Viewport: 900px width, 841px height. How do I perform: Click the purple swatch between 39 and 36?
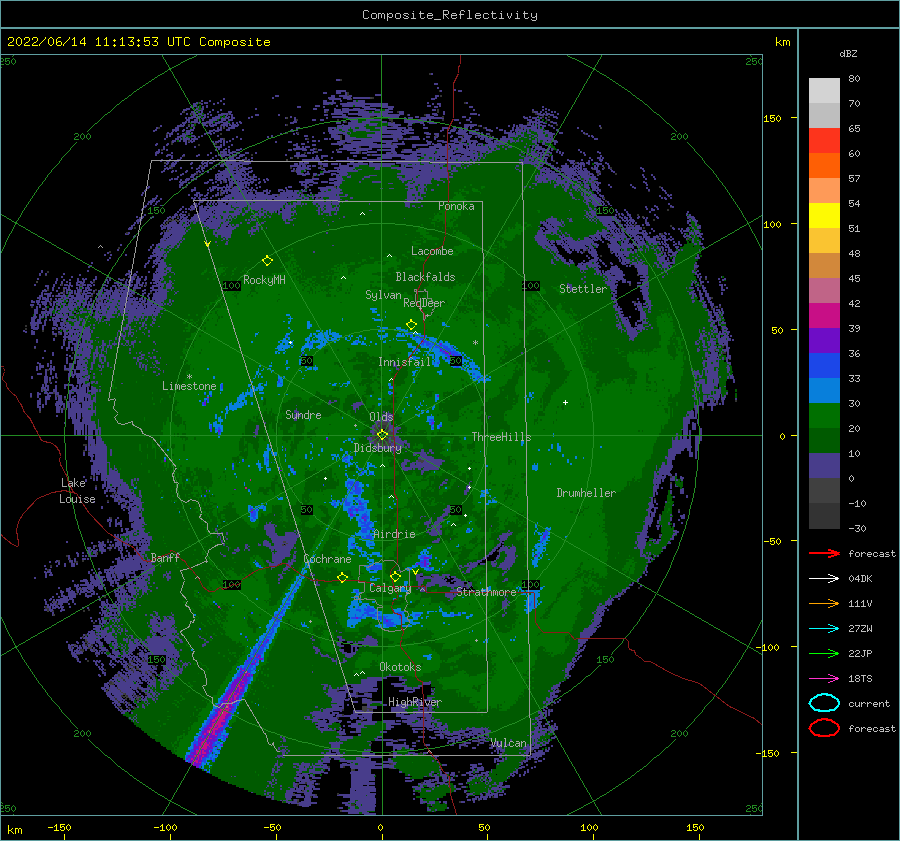tap(824, 340)
